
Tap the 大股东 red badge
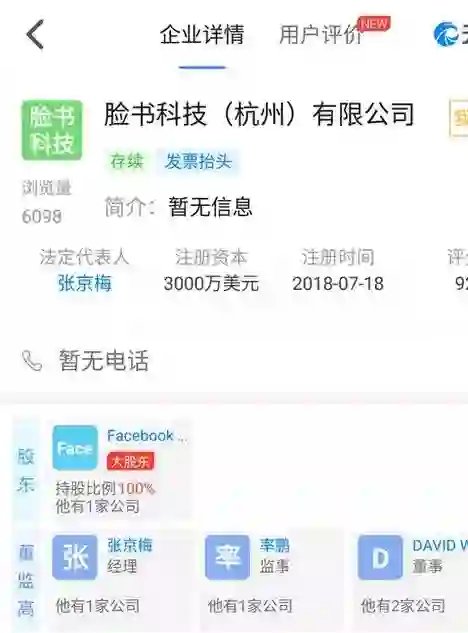(130, 461)
